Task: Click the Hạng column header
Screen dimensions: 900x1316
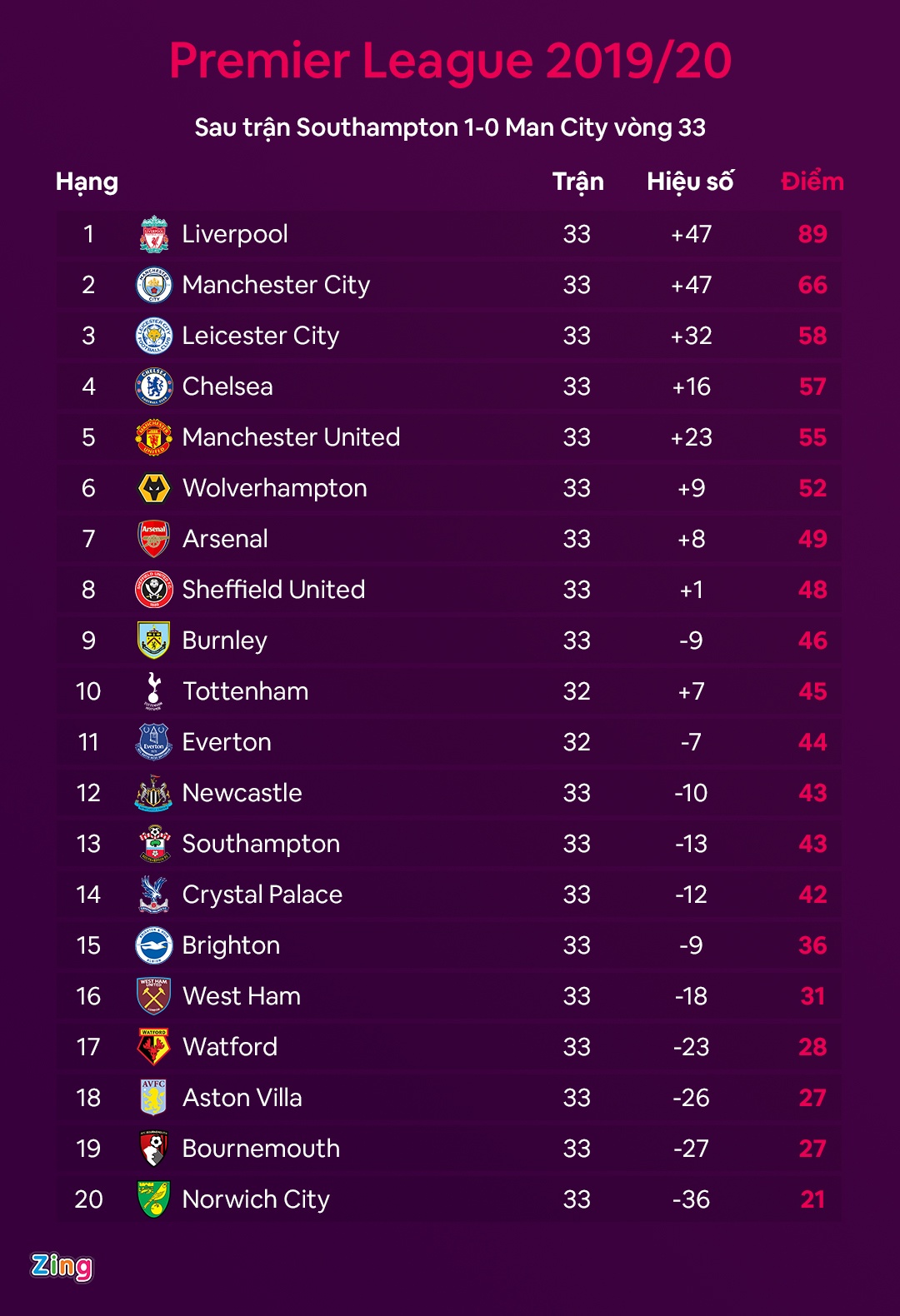Action: tap(87, 182)
